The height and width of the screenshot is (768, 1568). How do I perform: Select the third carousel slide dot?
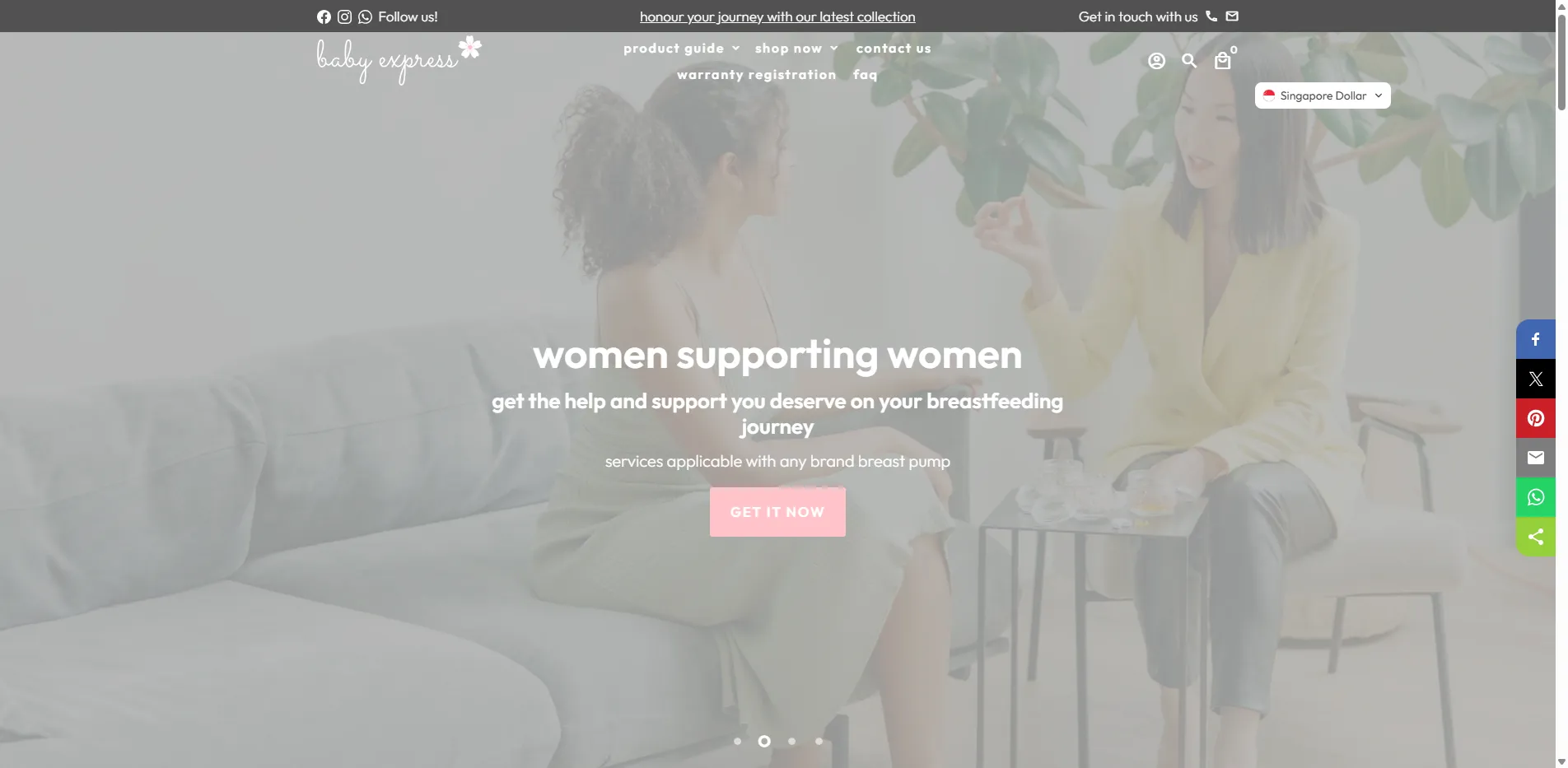pos(791,742)
